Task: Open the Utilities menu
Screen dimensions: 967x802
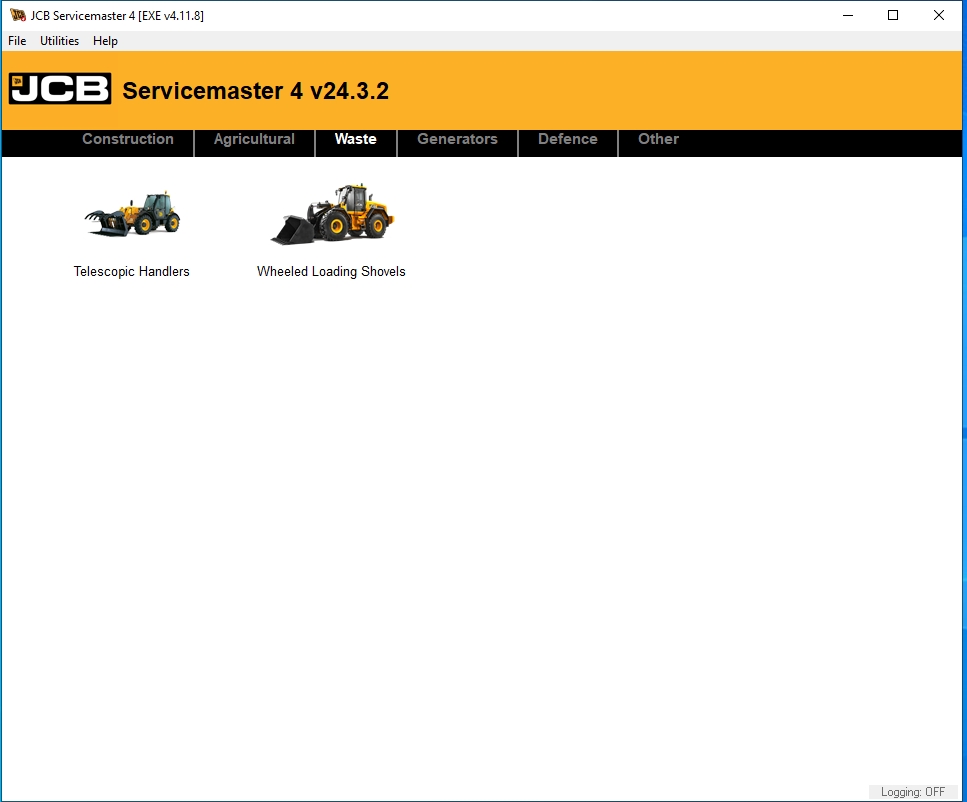Action: (59, 41)
